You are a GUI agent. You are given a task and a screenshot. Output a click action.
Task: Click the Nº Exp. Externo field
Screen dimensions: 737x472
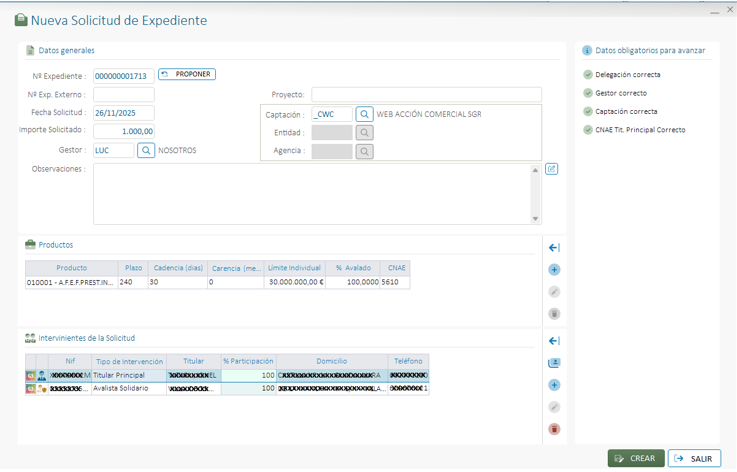click(x=124, y=95)
